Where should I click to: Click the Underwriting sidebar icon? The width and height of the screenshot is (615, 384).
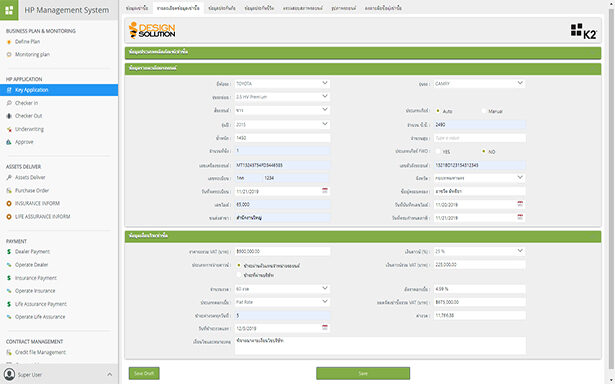coord(9,129)
